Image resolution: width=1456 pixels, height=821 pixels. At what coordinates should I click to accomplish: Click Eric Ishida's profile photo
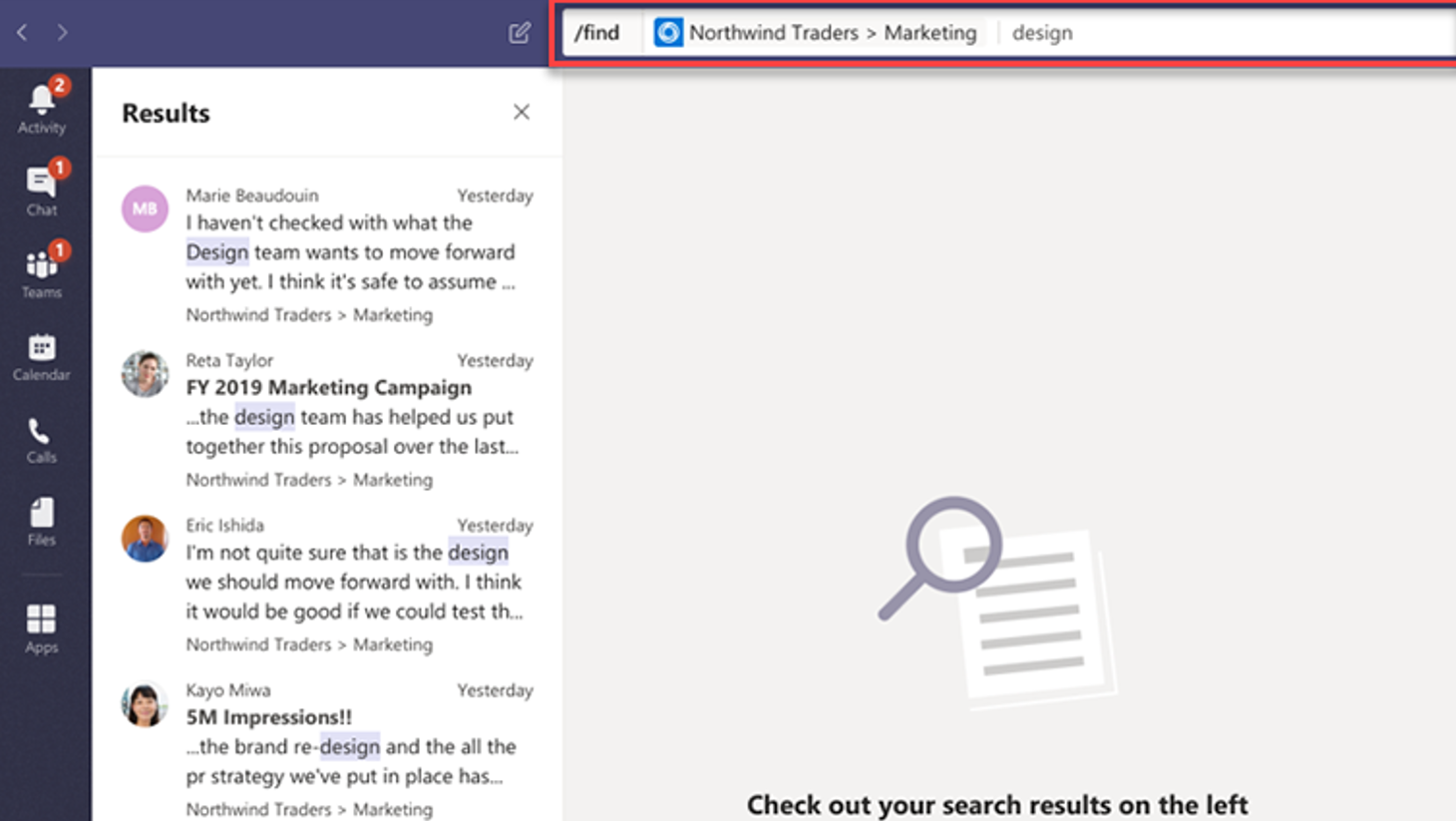[x=145, y=539]
